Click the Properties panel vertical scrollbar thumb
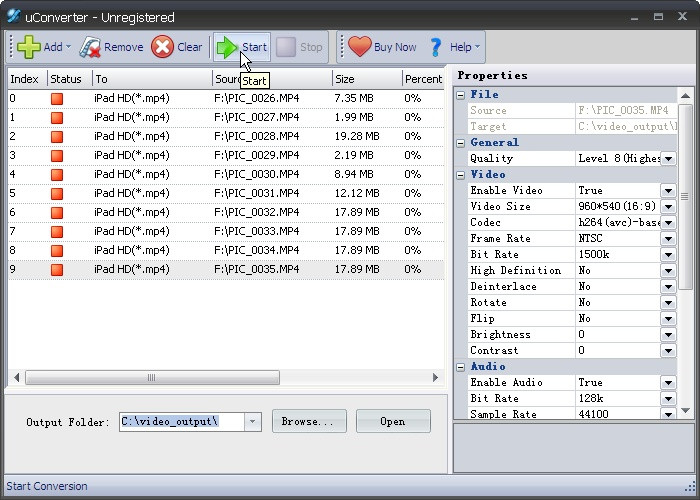 (x=685, y=196)
